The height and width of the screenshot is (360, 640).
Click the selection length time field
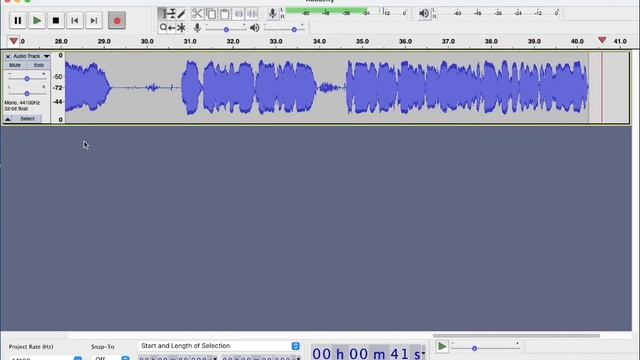coord(261,358)
